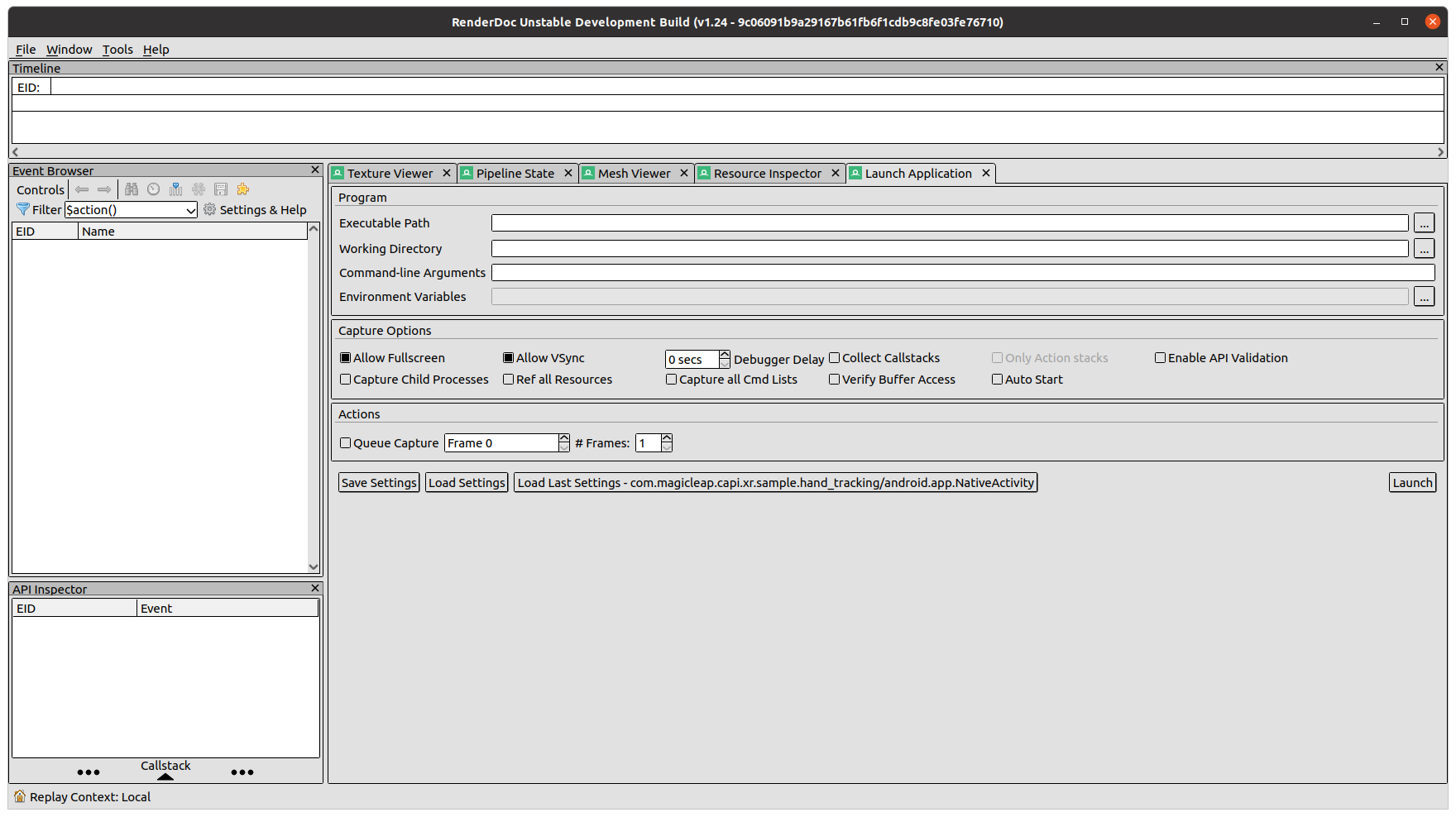Image resolution: width=1456 pixels, height=817 pixels.
Task: Open the Tools menu
Action: 117,50
